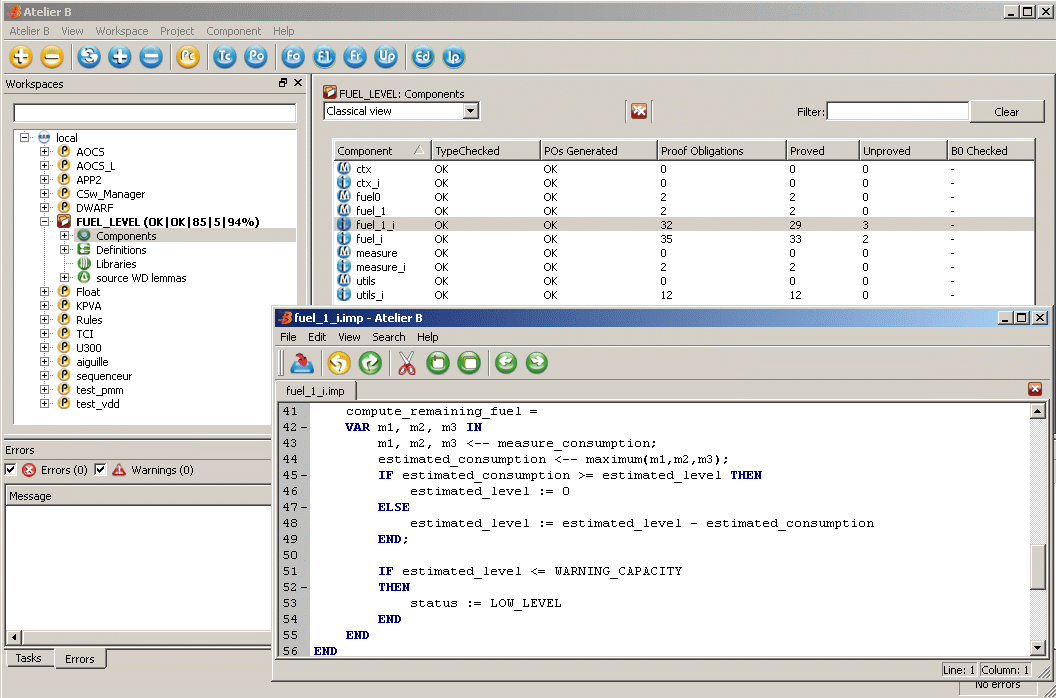Toggle the Warnings (0) checkbox
The height and width of the screenshot is (698, 1056).
point(100,470)
